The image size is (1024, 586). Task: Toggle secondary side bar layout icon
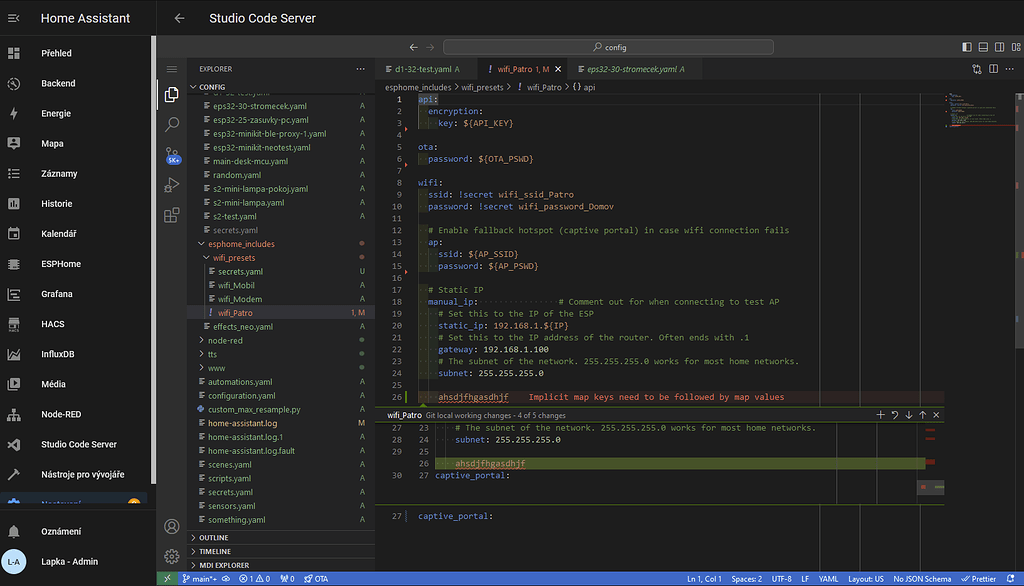click(x=999, y=47)
